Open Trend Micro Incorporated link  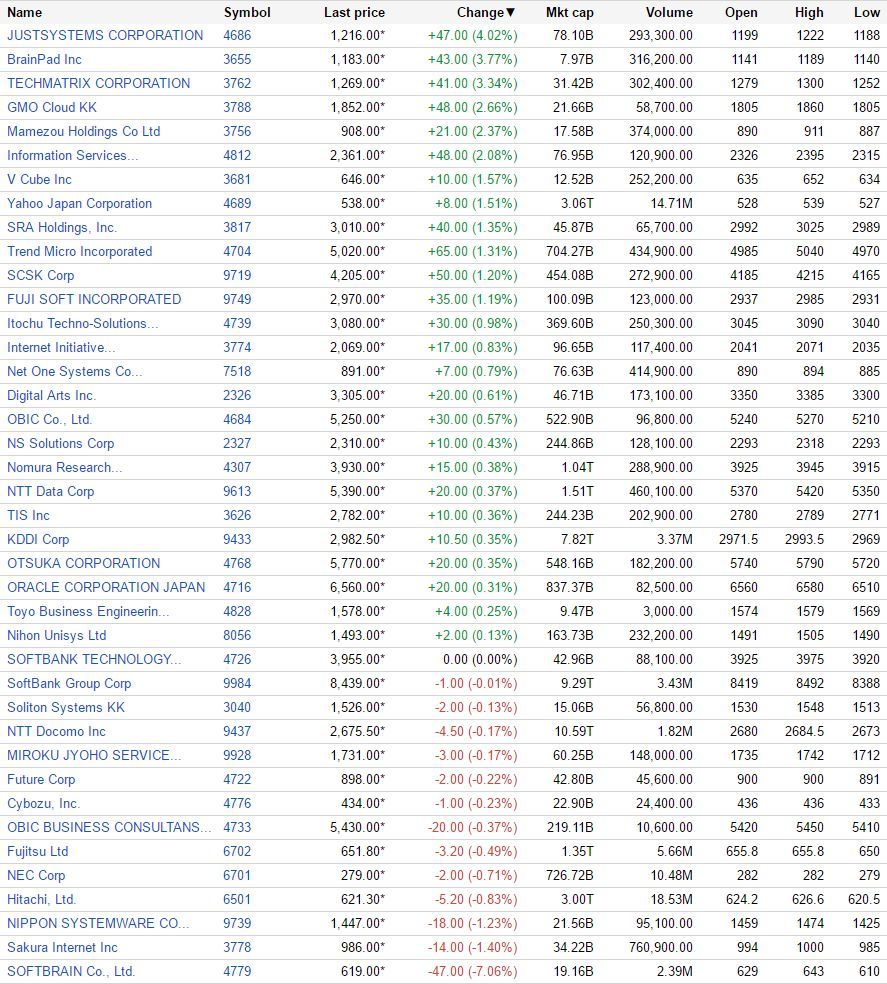pyautogui.click(x=79, y=251)
